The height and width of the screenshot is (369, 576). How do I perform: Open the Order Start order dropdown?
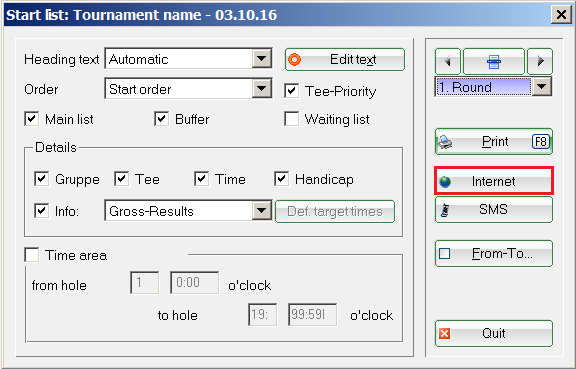click(262, 89)
